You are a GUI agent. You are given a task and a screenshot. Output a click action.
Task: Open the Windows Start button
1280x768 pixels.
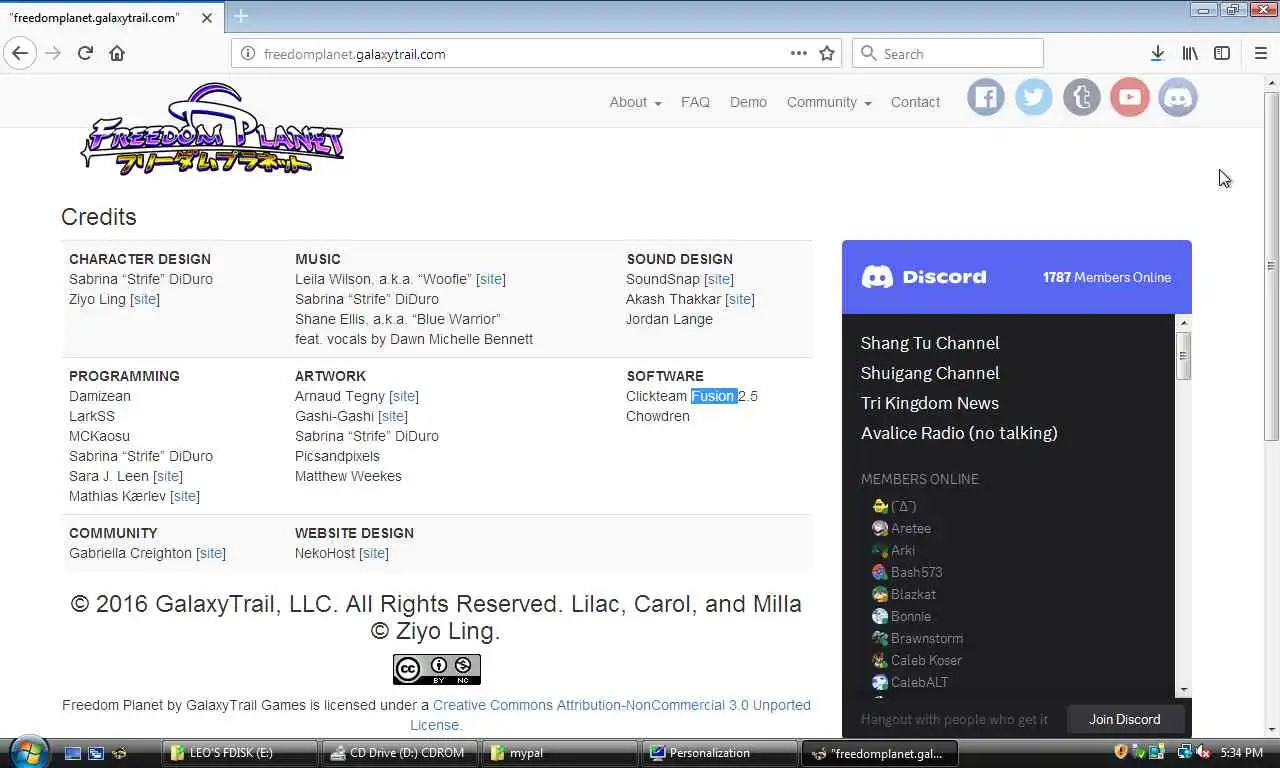[28, 751]
